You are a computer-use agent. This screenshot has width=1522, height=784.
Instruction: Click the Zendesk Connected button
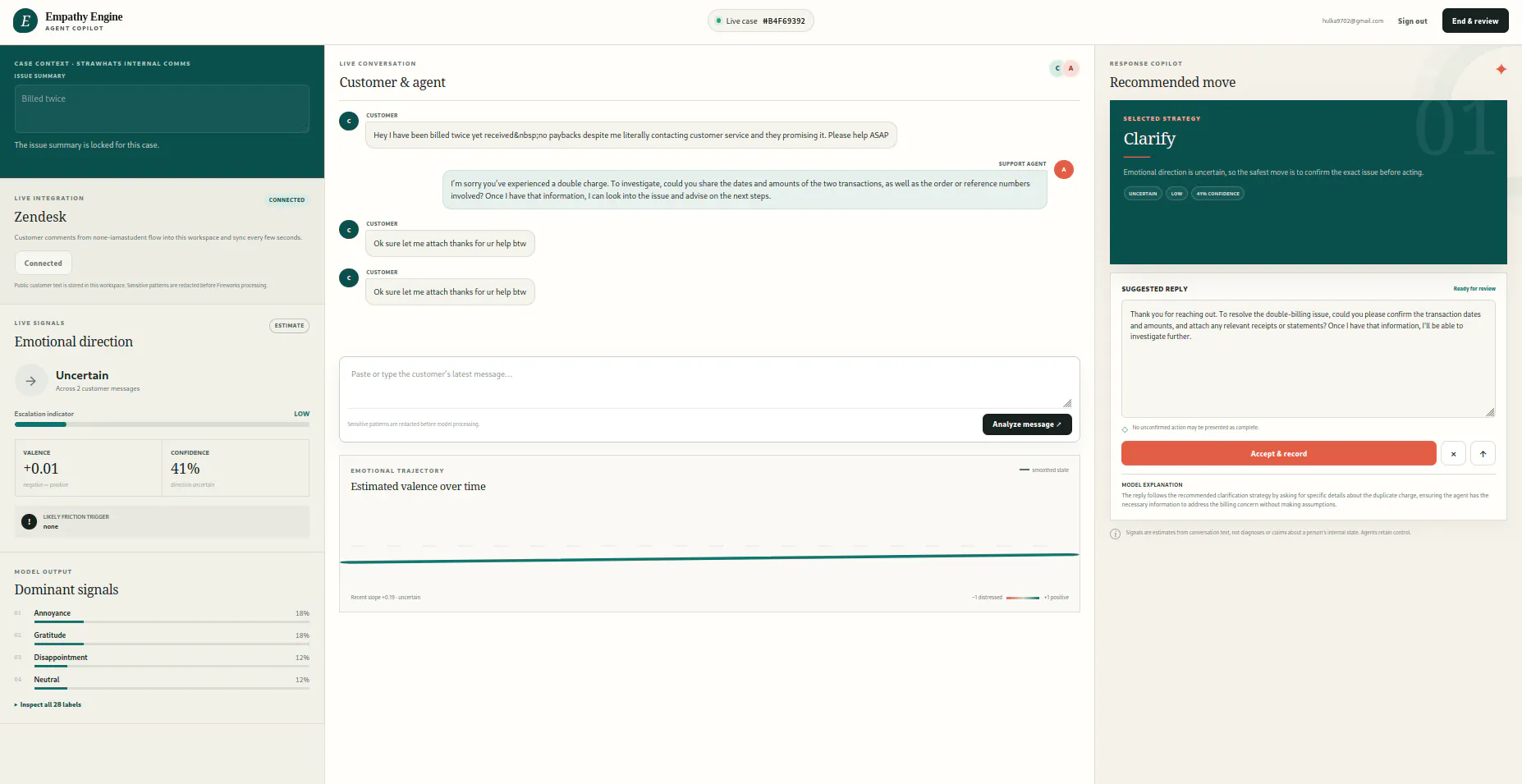[44, 264]
